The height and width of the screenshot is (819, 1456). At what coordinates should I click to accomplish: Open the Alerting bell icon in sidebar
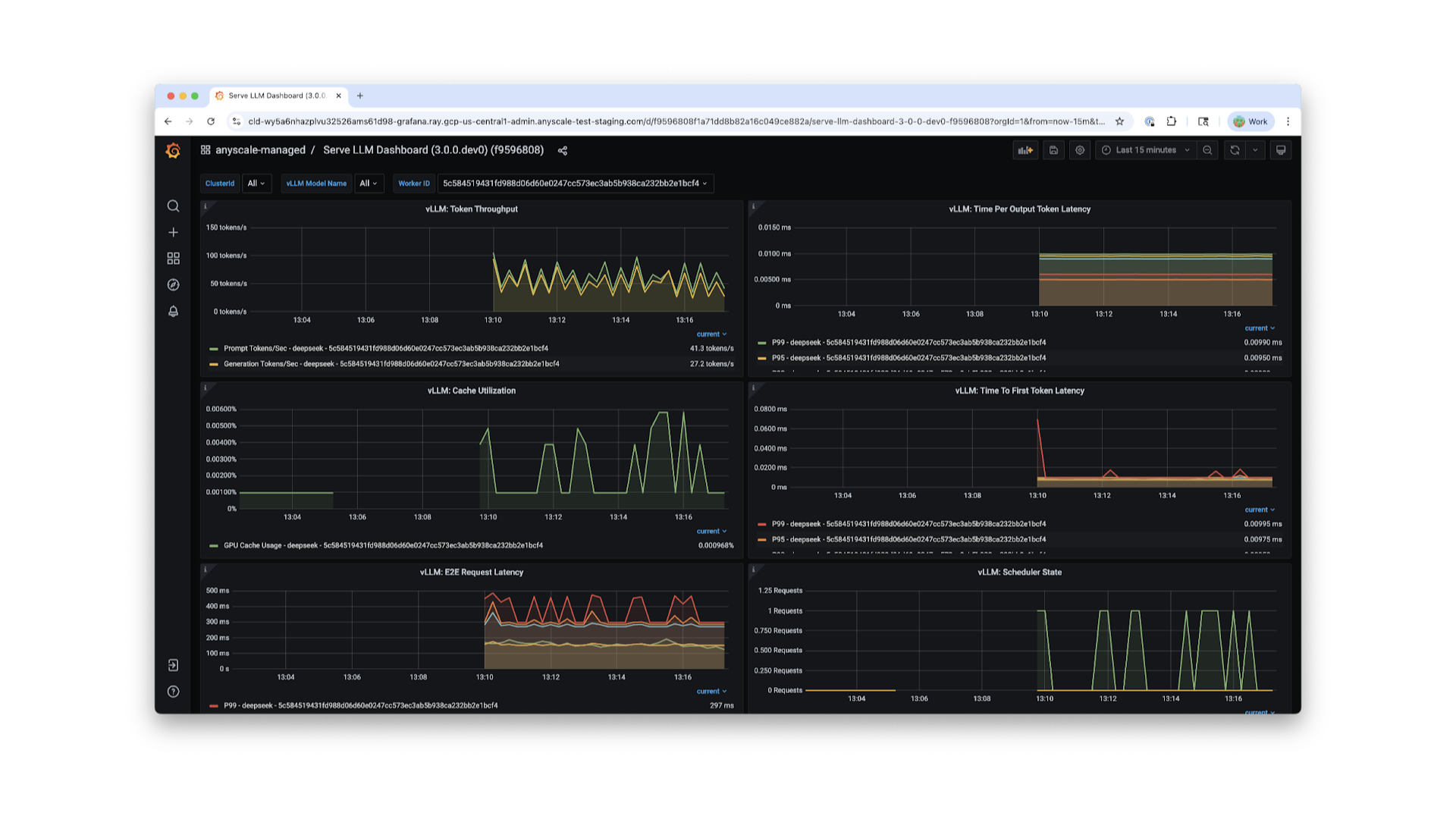173,312
